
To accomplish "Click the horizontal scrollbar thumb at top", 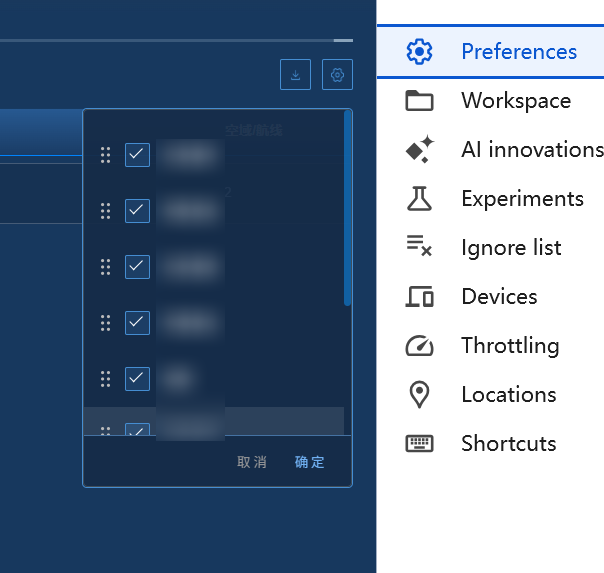I will coord(343,40).
